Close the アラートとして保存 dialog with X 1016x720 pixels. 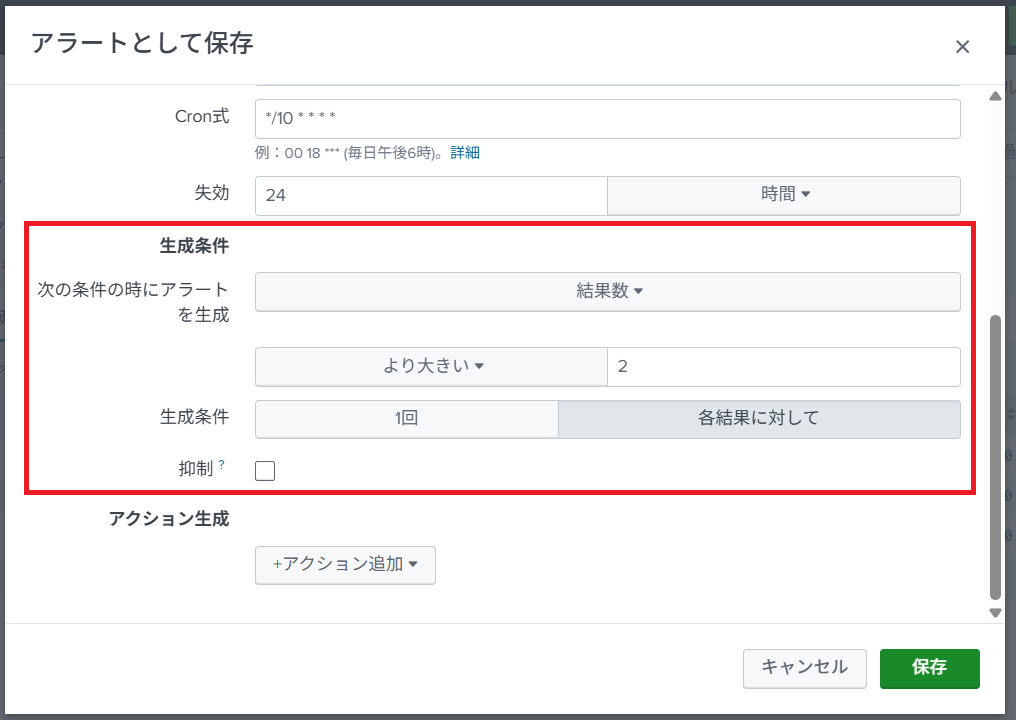pyautogui.click(x=962, y=46)
